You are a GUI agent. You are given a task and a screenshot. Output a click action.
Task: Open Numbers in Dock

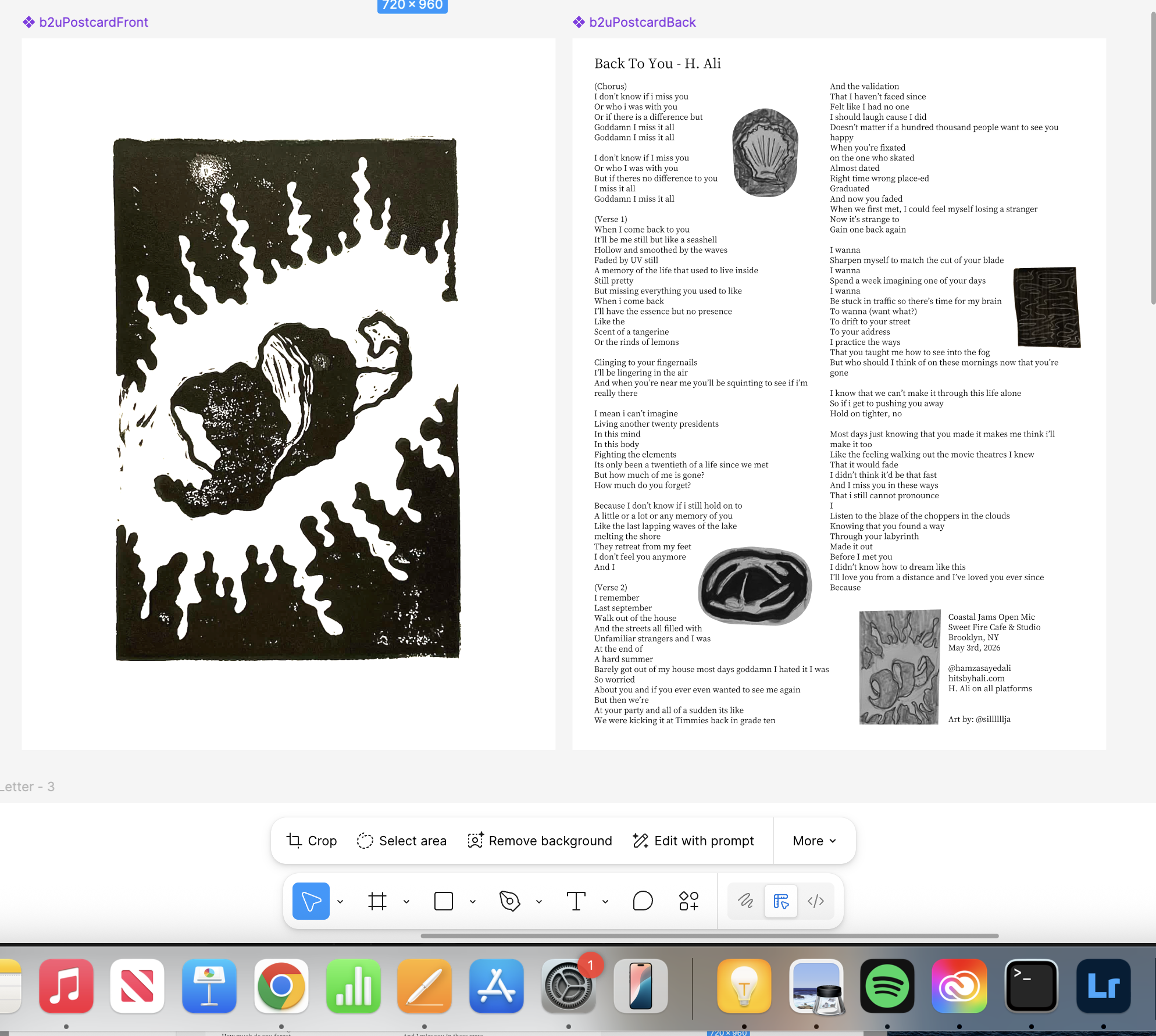point(354,986)
